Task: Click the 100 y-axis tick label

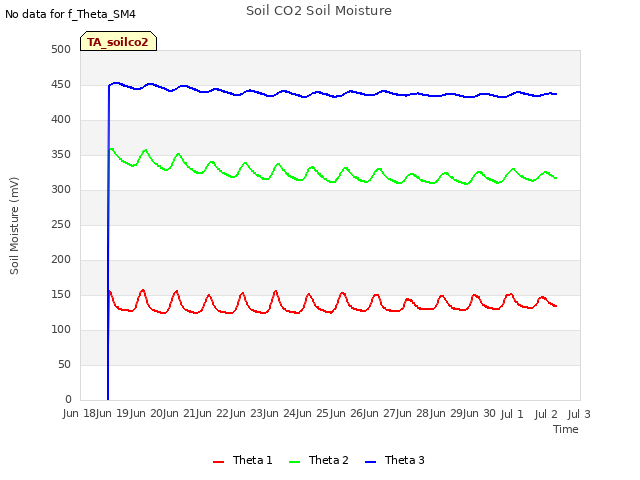Action: pos(61,329)
